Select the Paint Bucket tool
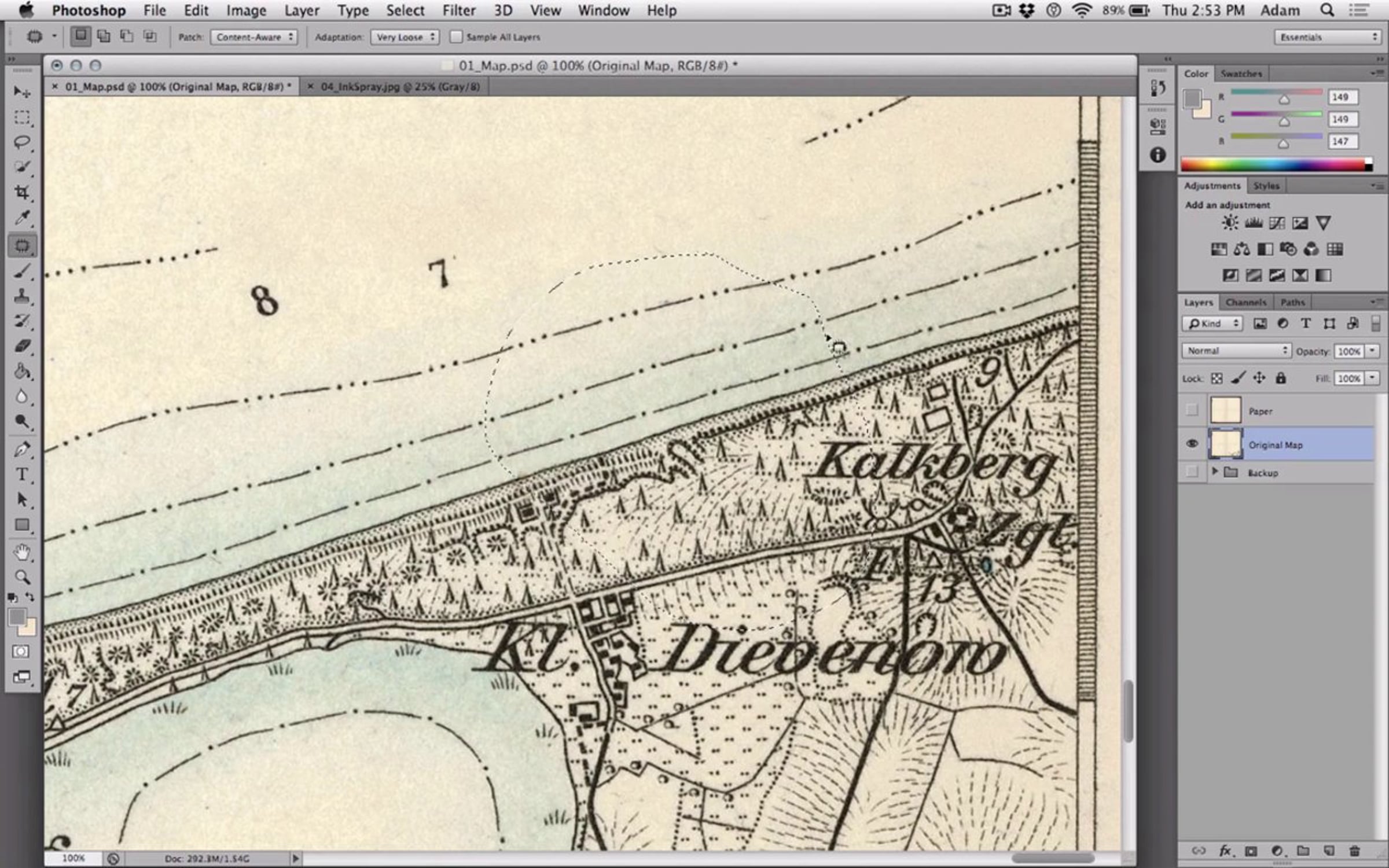1389x868 pixels. click(x=22, y=372)
